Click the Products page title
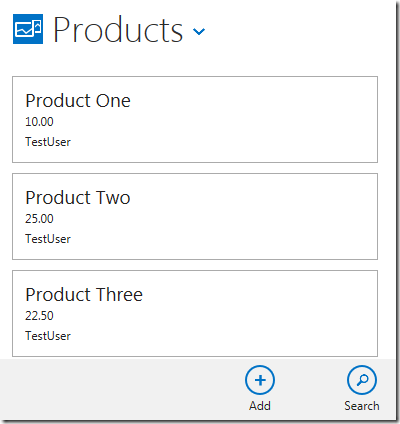400x424 pixels. click(x=118, y=30)
